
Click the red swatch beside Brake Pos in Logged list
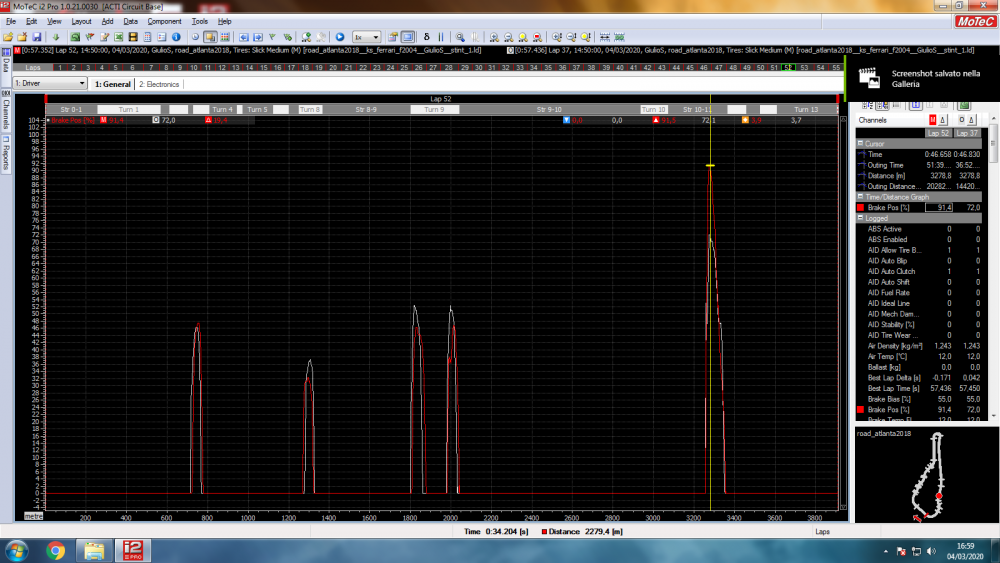[860, 410]
